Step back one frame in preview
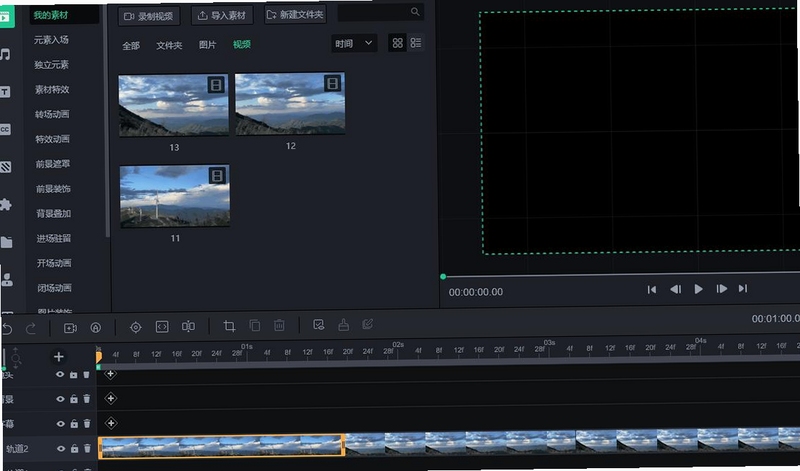800x471 pixels. pyautogui.click(x=676, y=289)
